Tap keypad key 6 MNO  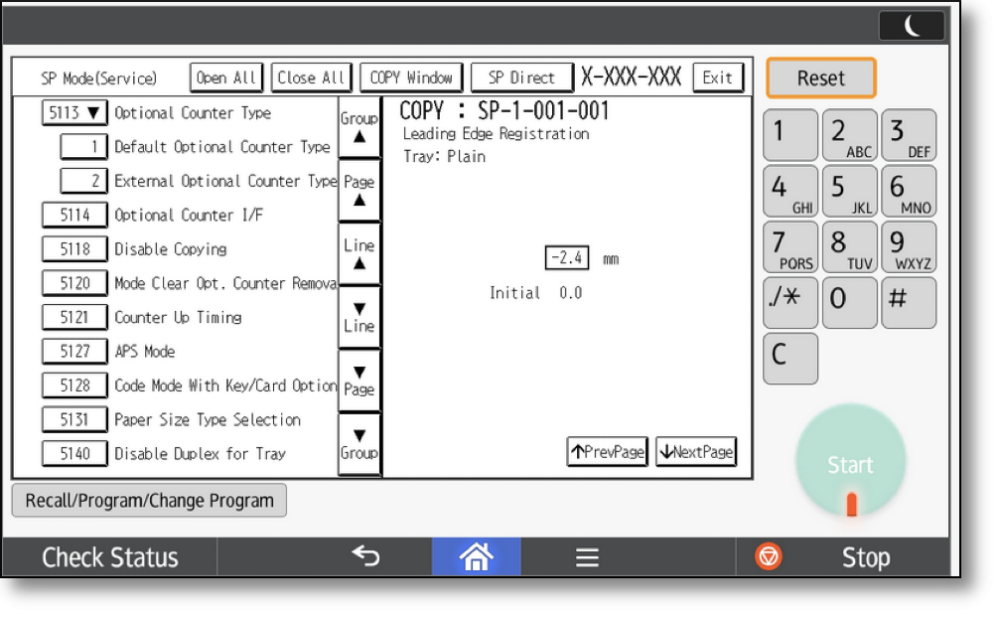tap(909, 191)
